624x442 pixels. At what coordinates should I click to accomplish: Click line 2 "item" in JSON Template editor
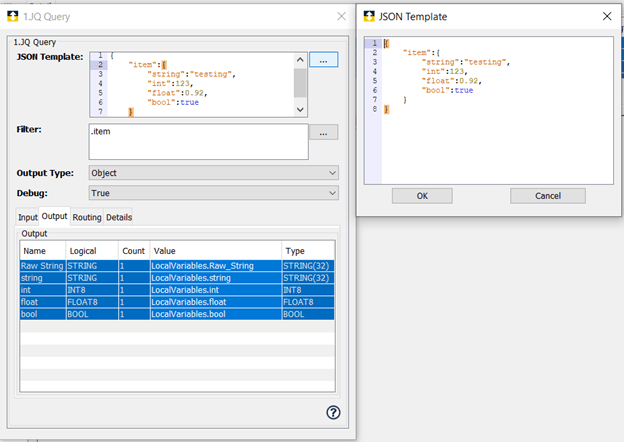pos(421,53)
